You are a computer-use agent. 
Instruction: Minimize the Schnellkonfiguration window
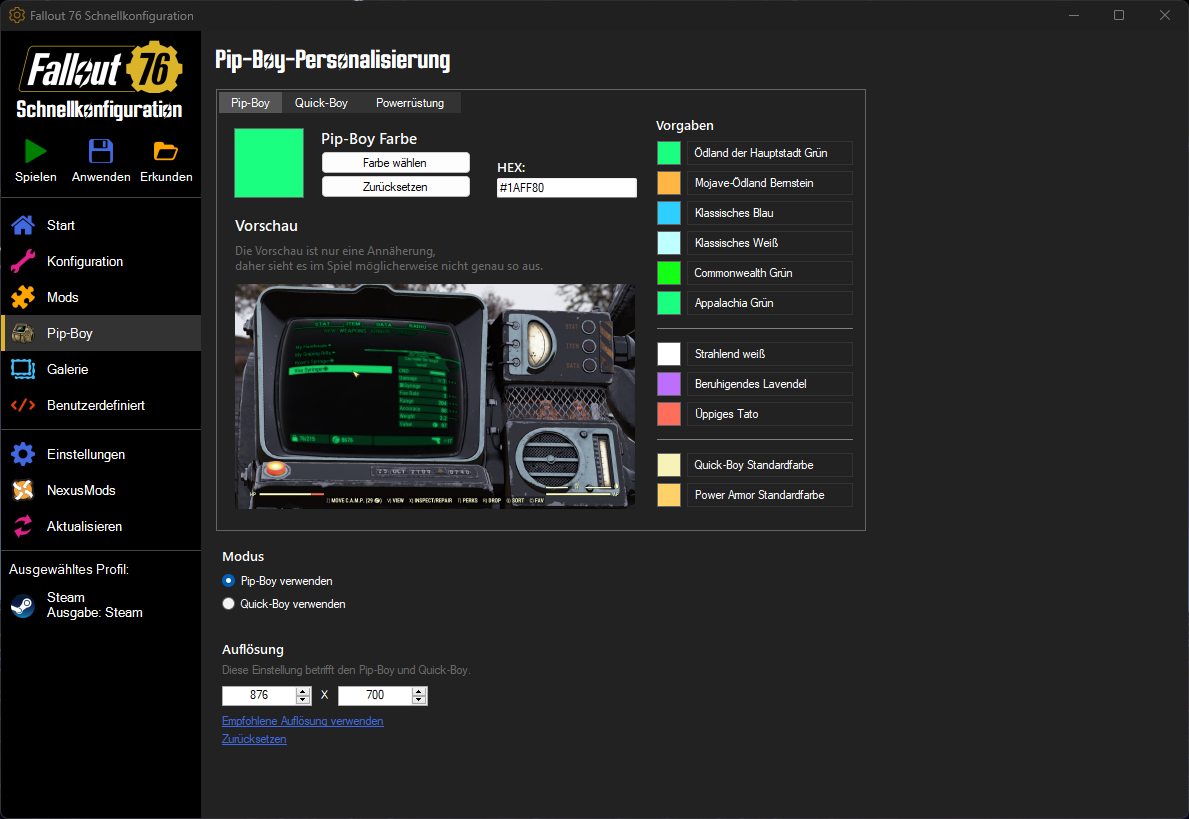[x=1074, y=15]
